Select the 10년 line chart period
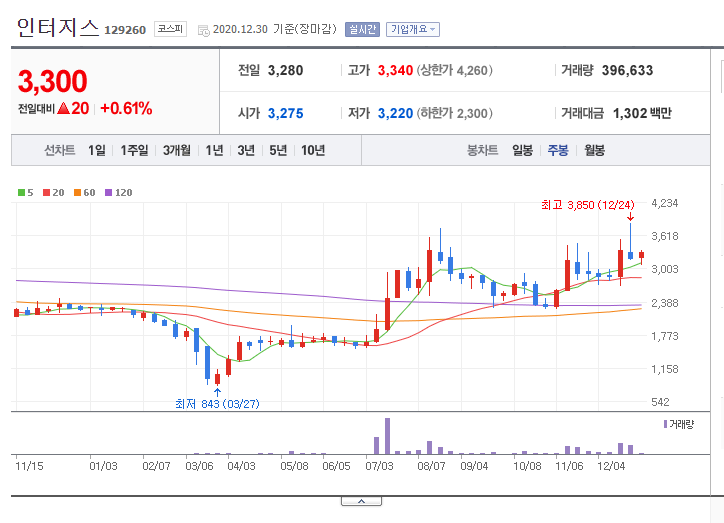The height and width of the screenshot is (523, 724). coord(313,150)
